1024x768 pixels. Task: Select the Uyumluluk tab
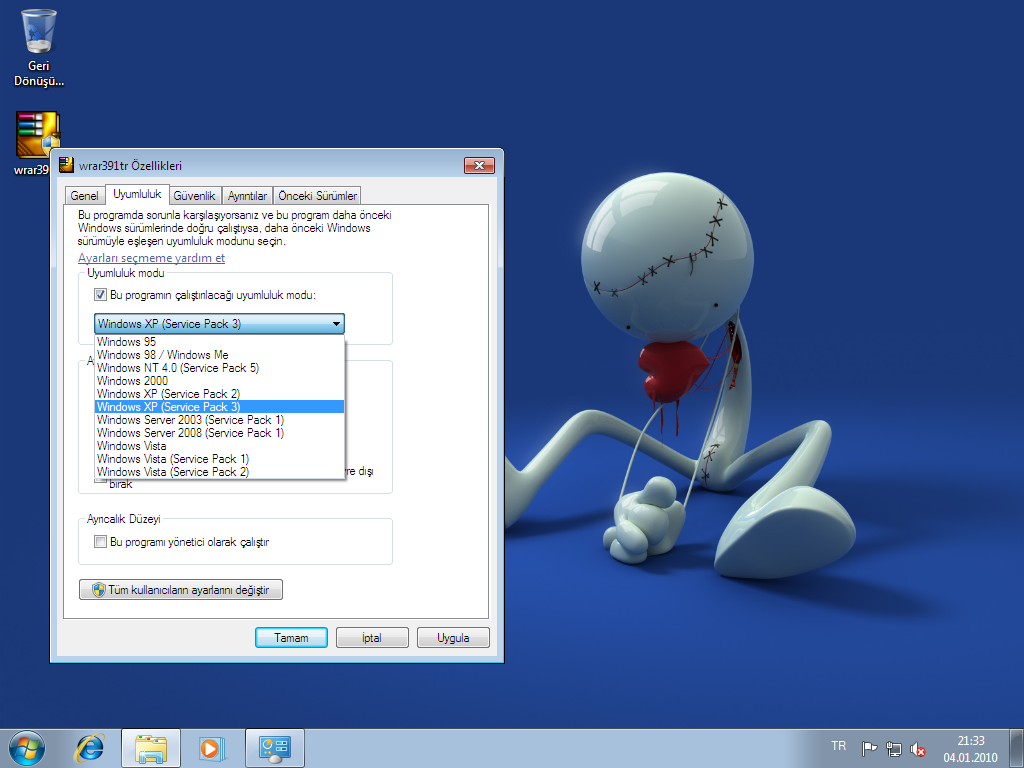point(137,194)
